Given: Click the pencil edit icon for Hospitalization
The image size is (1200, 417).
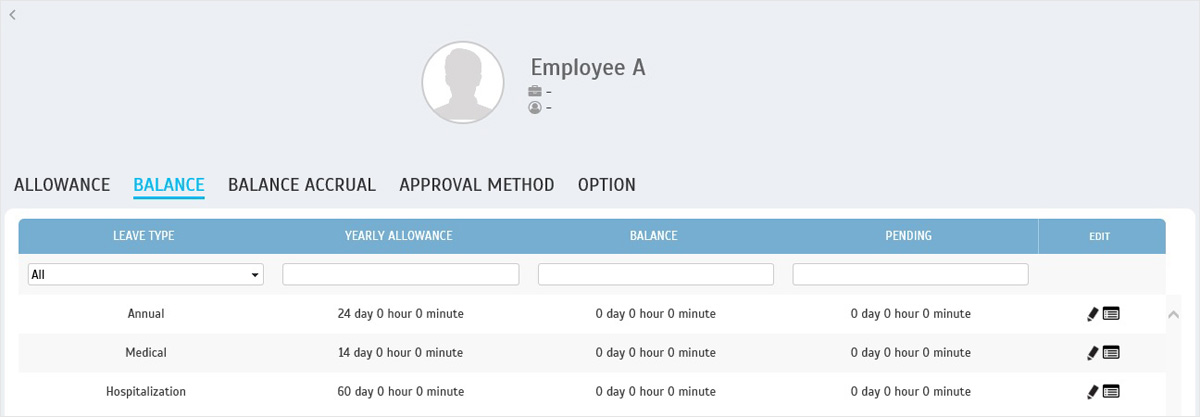Looking at the screenshot, I should point(1092,392).
